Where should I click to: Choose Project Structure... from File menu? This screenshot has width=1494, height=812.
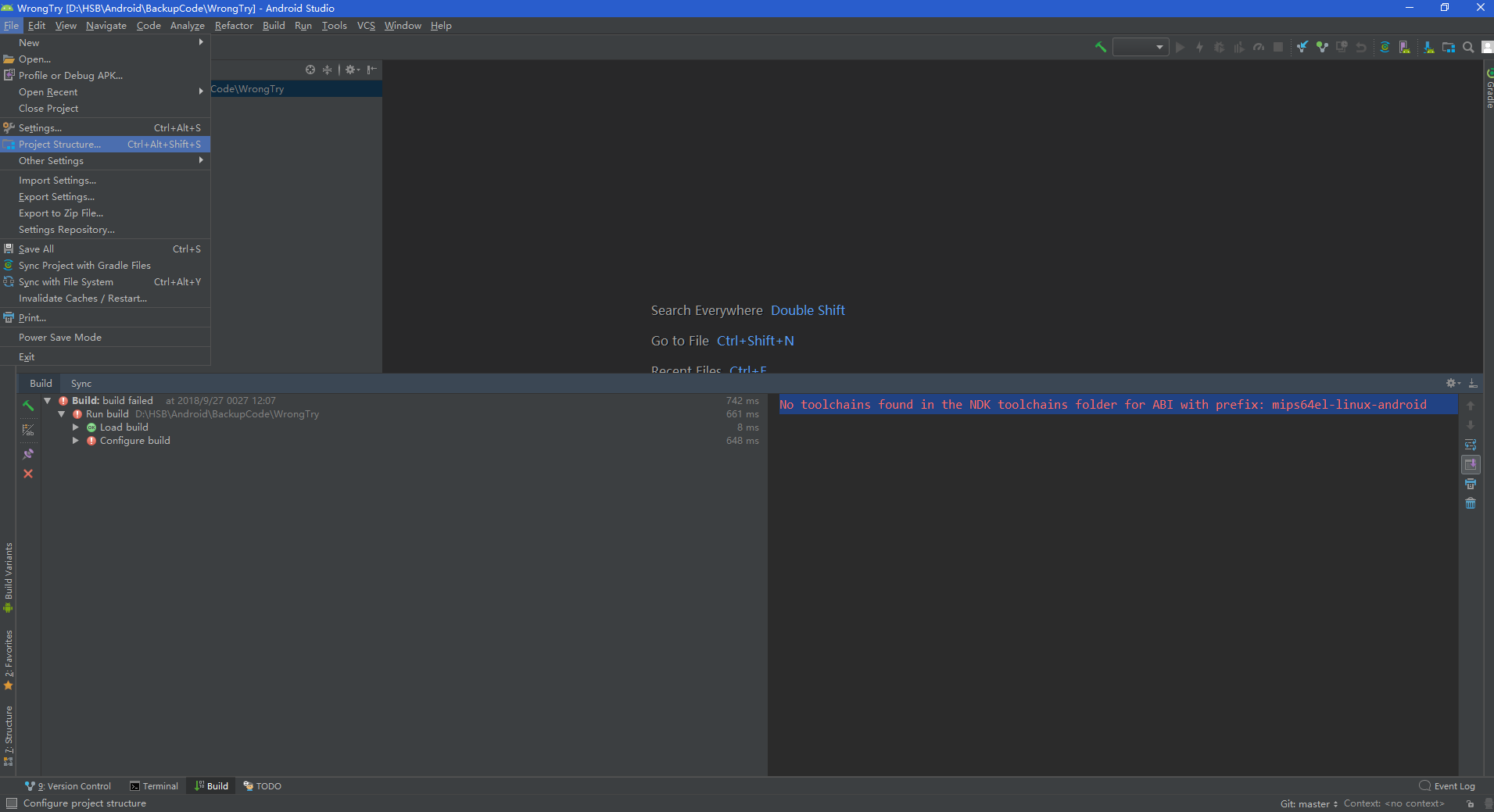click(x=106, y=145)
